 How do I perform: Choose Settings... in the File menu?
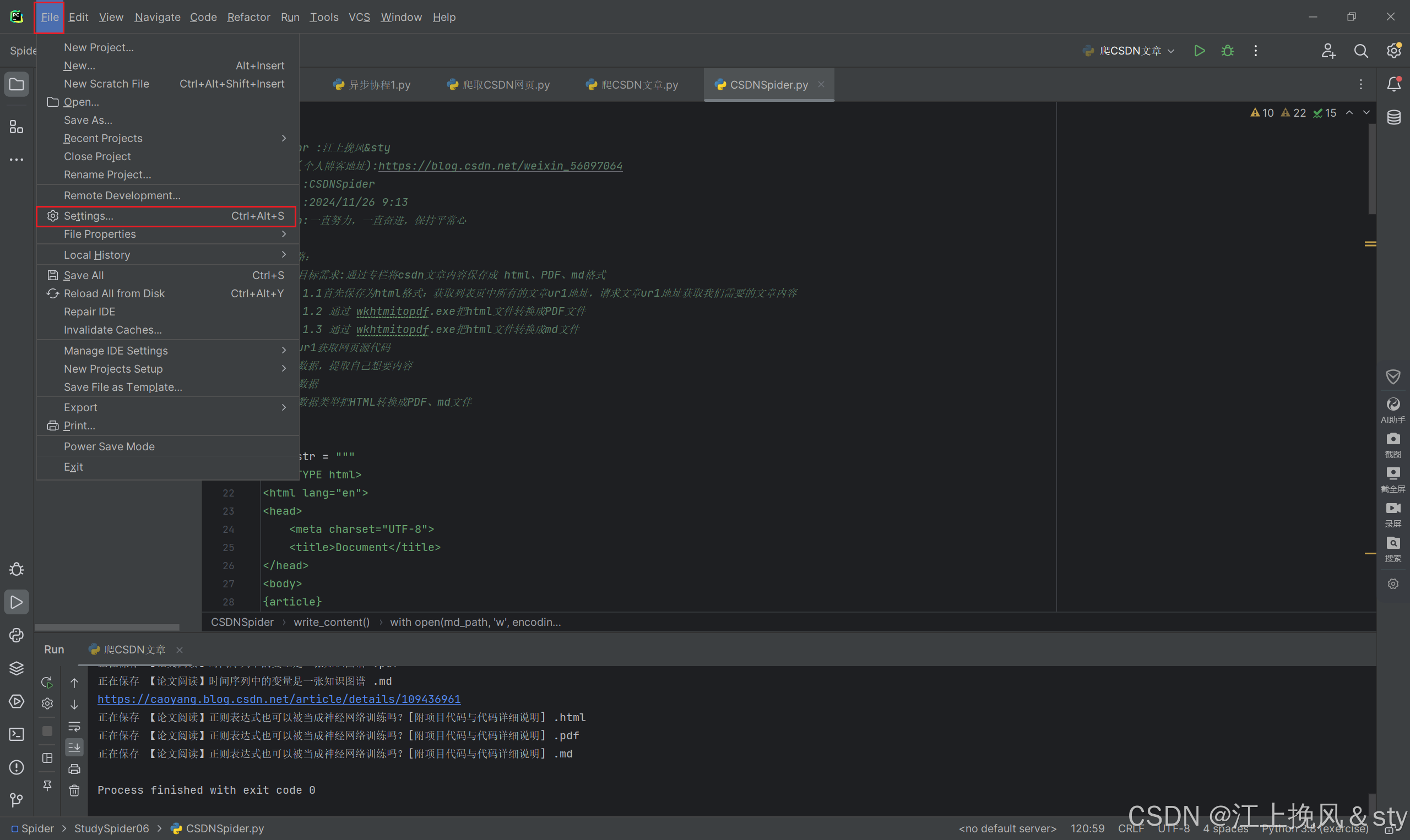[x=167, y=216]
